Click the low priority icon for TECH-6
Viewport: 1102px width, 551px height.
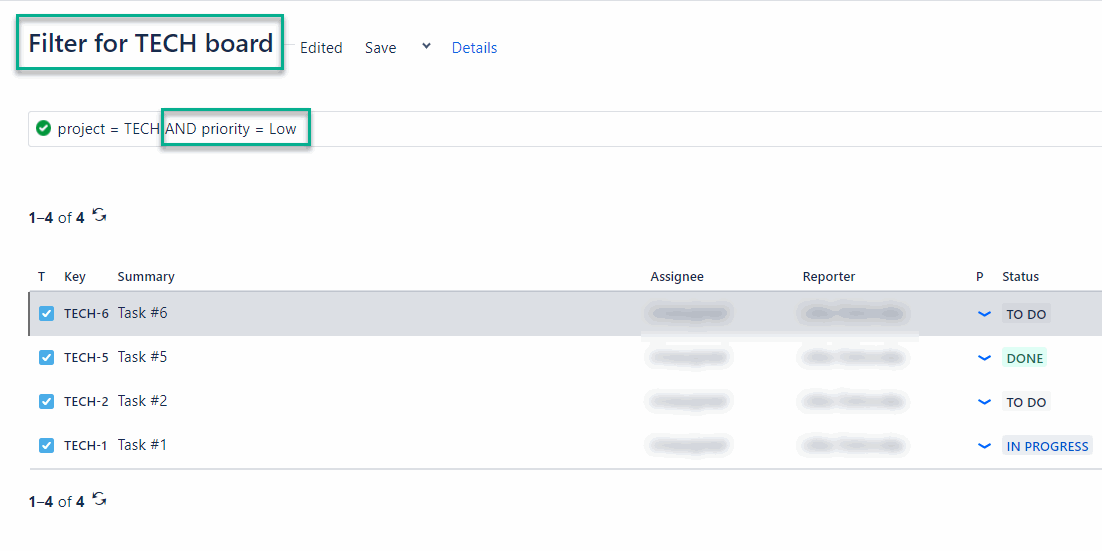pos(984,314)
